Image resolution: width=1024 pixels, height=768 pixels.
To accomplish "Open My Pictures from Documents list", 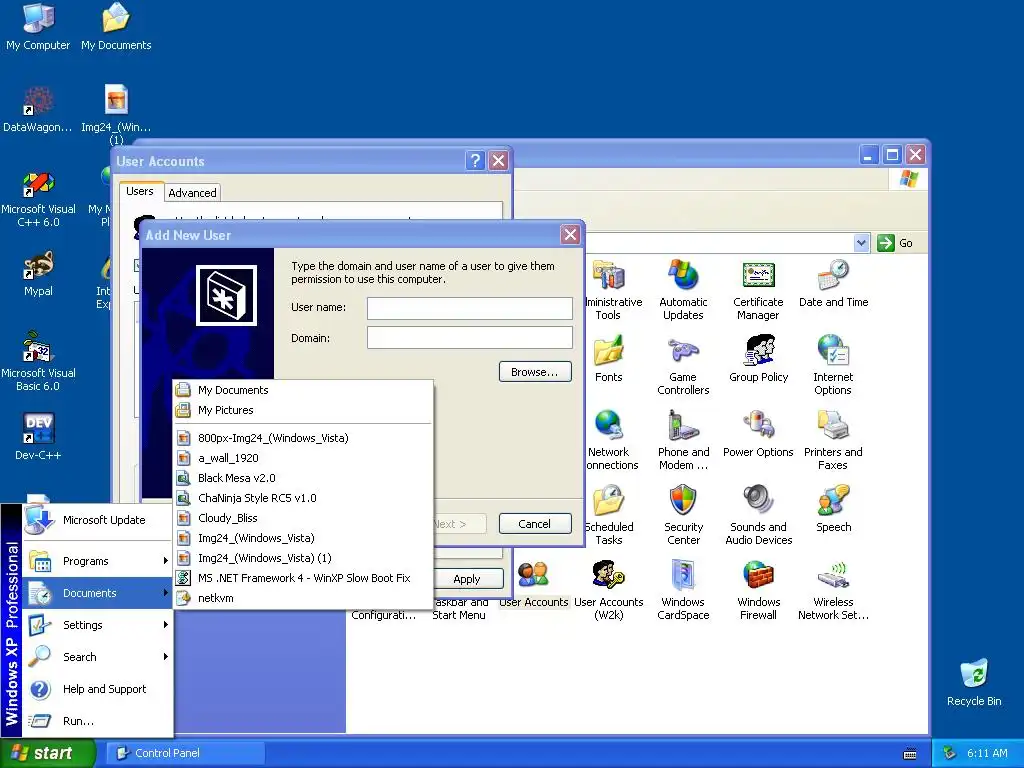I will coord(303,410).
